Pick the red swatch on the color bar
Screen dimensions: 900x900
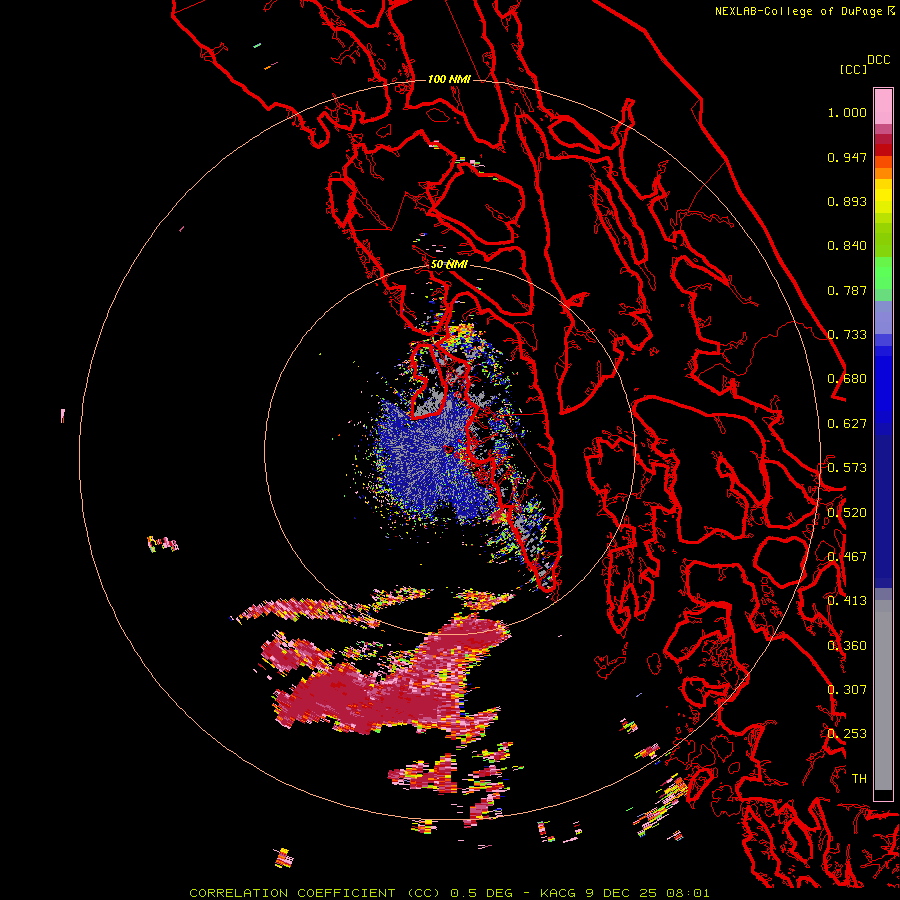[883, 150]
